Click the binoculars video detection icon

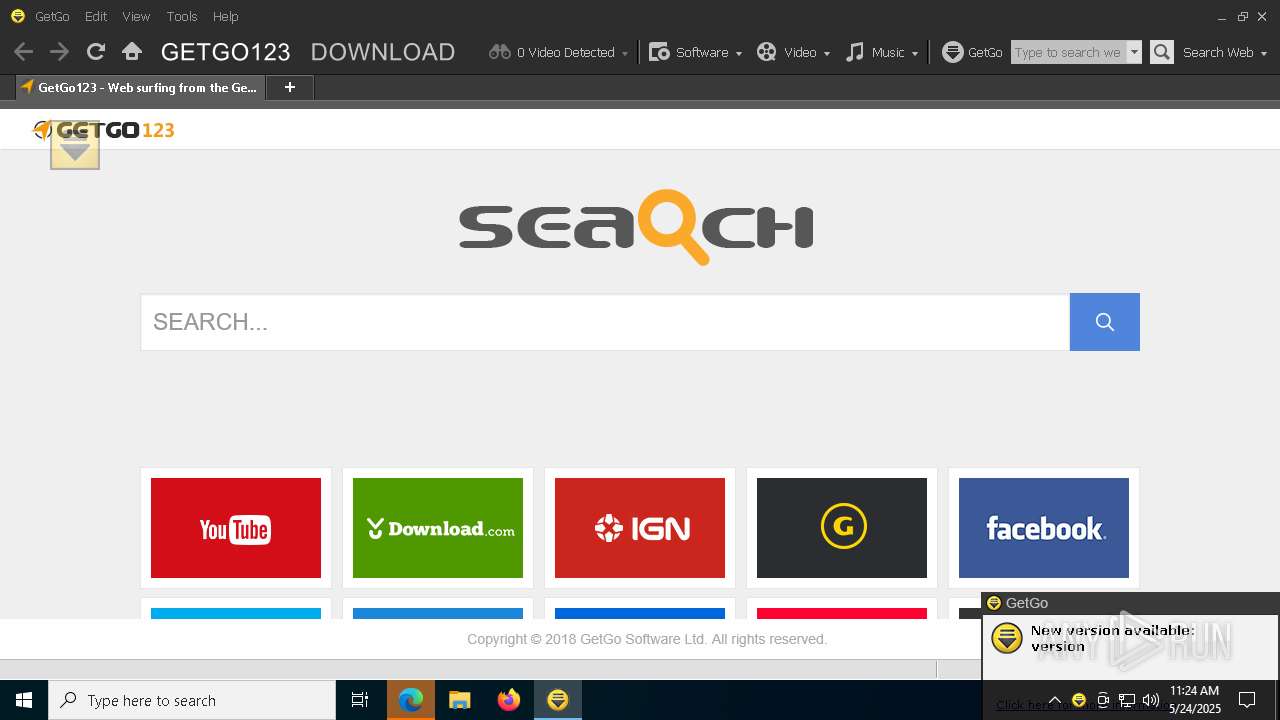click(x=500, y=52)
